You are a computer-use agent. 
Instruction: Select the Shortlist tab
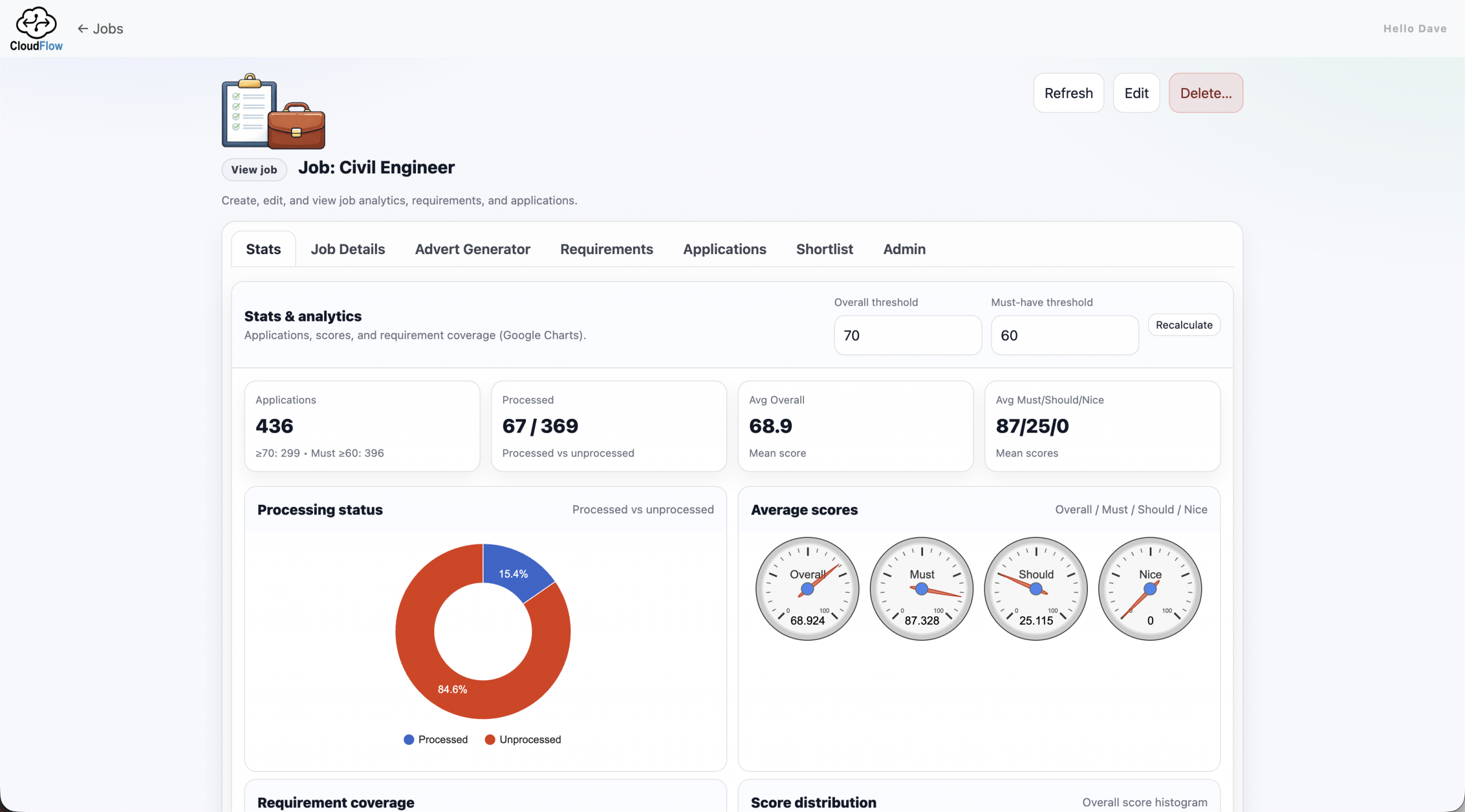[x=824, y=249]
